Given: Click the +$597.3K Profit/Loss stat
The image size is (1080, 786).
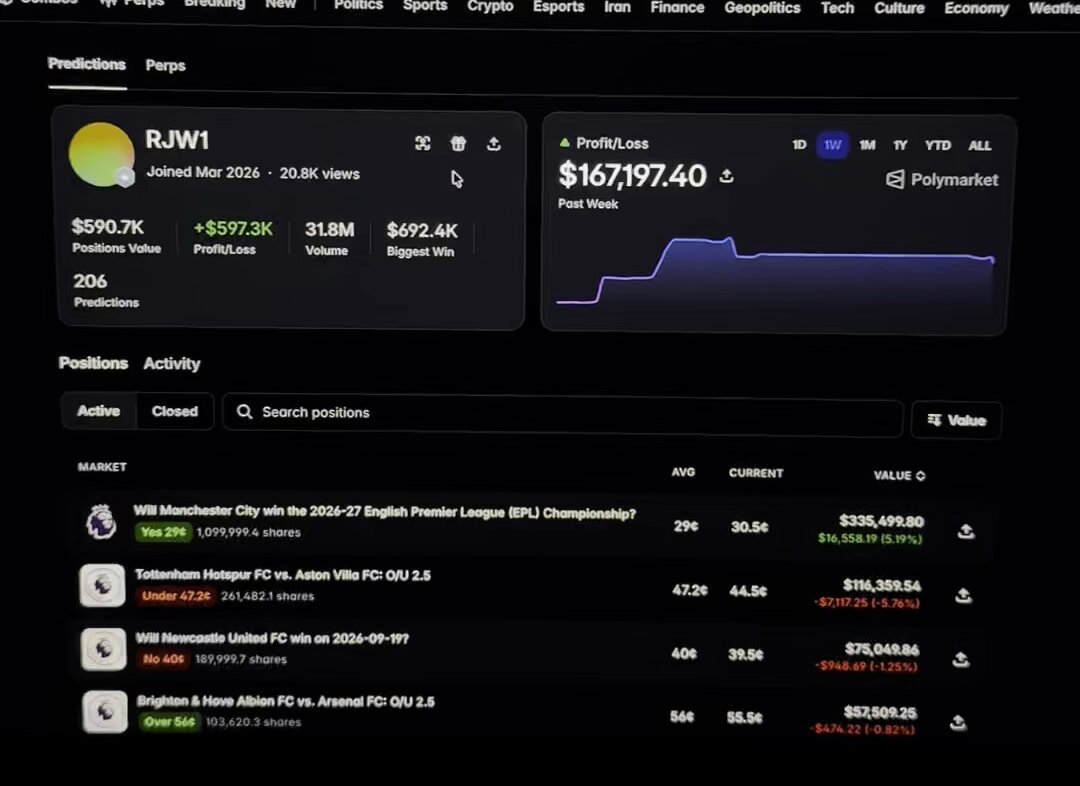Looking at the screenshot, I should [233, 238].
